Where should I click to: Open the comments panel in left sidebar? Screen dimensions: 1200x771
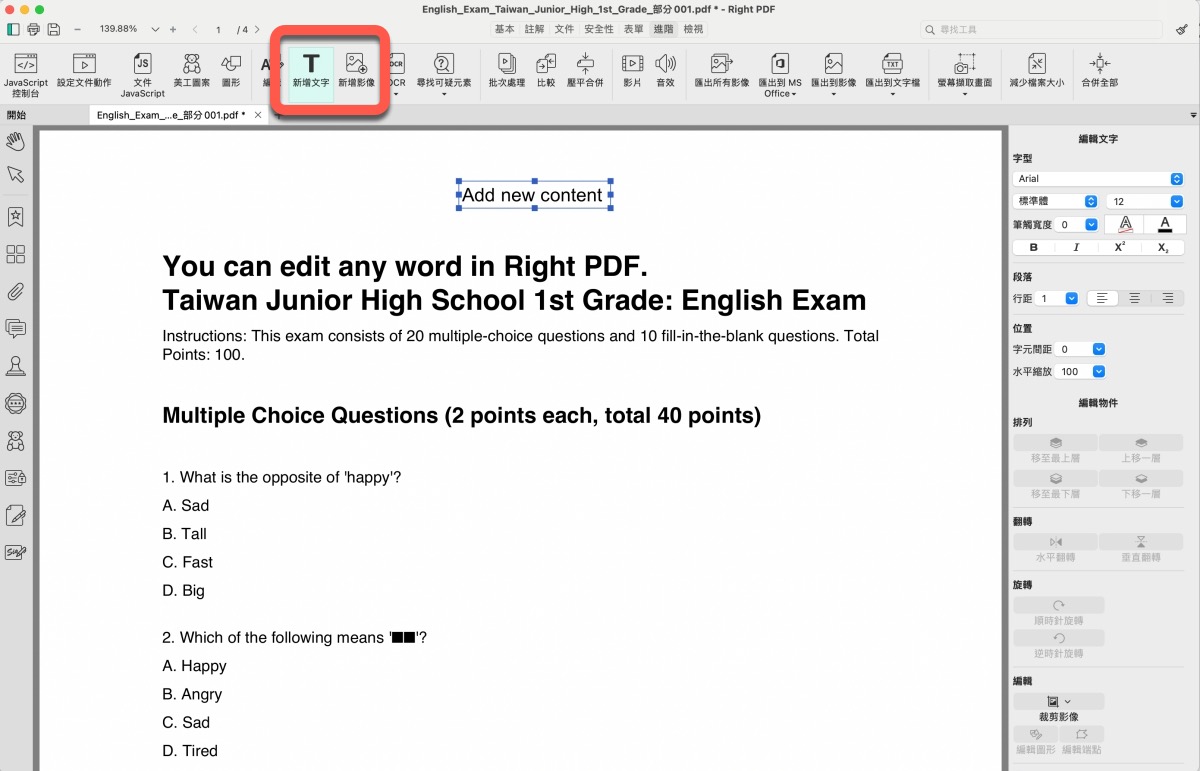[x=15, y=328]
